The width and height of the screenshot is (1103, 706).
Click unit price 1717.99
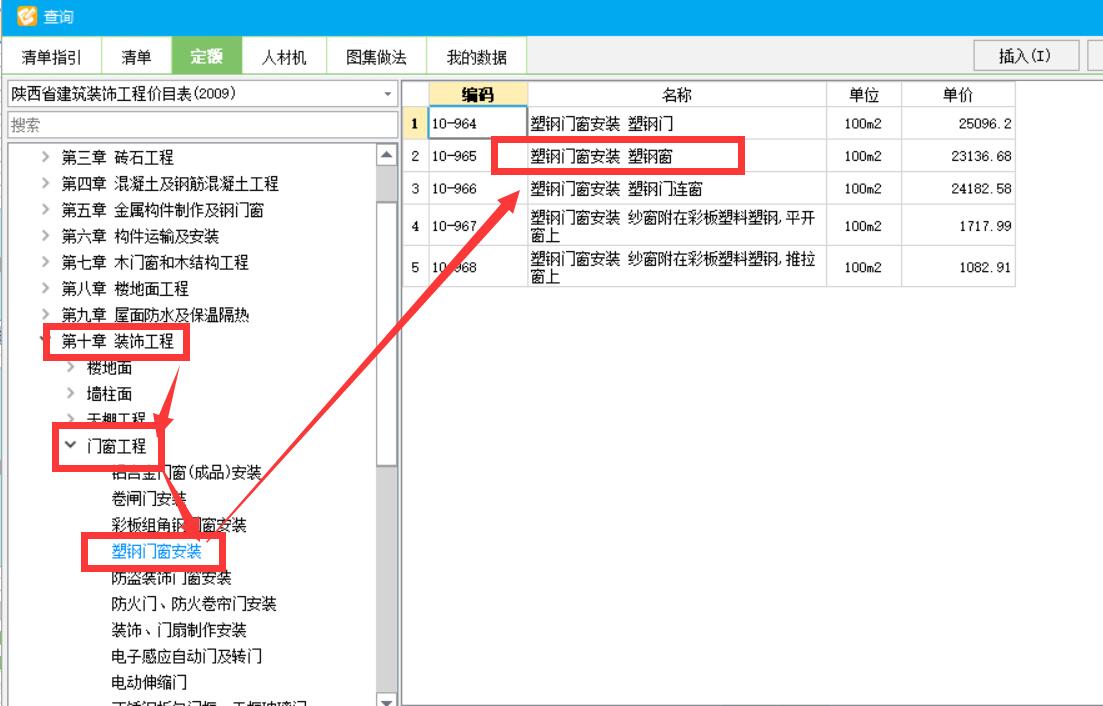click(958, 226)
